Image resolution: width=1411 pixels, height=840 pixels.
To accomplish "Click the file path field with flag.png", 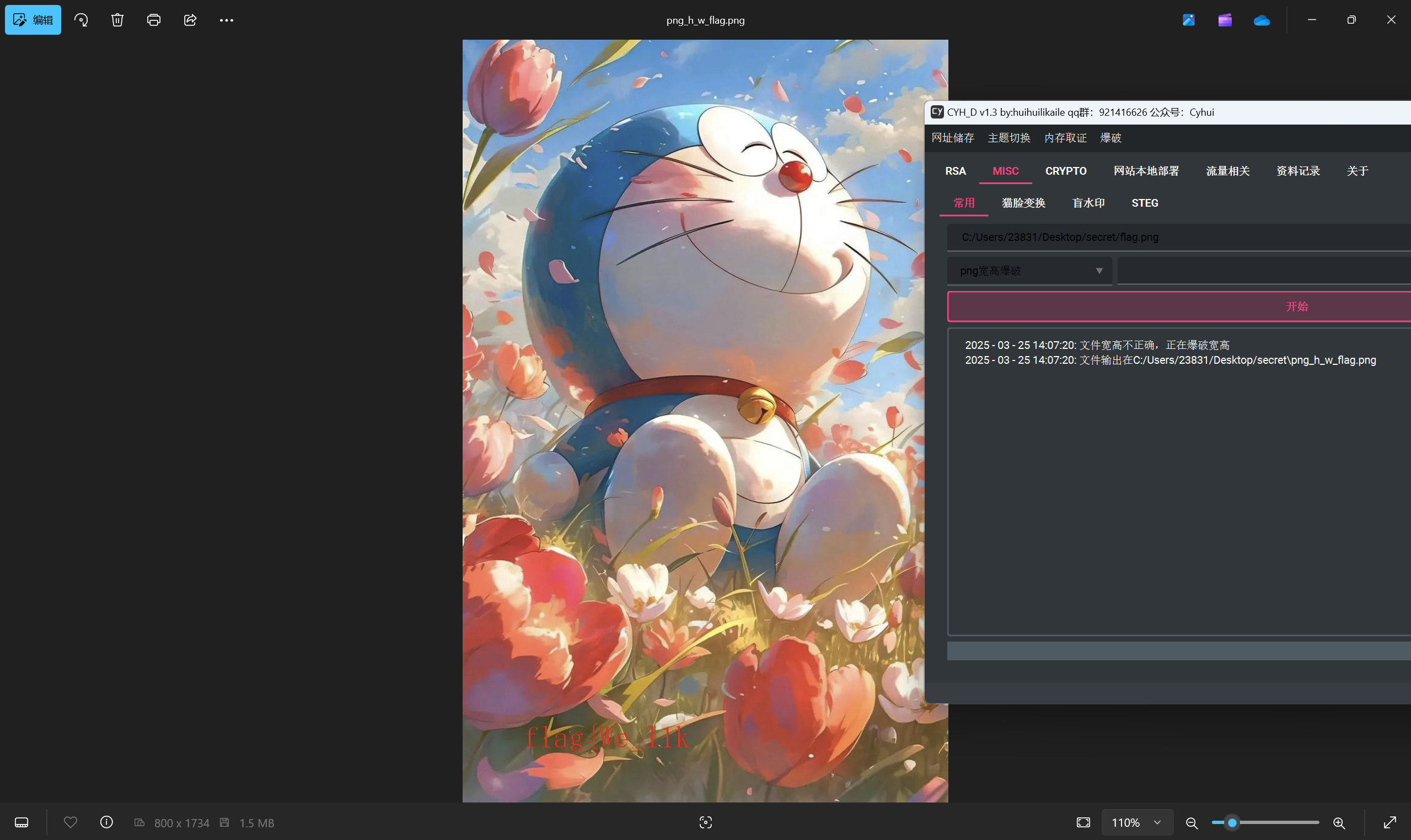I will click(1179, 237).
